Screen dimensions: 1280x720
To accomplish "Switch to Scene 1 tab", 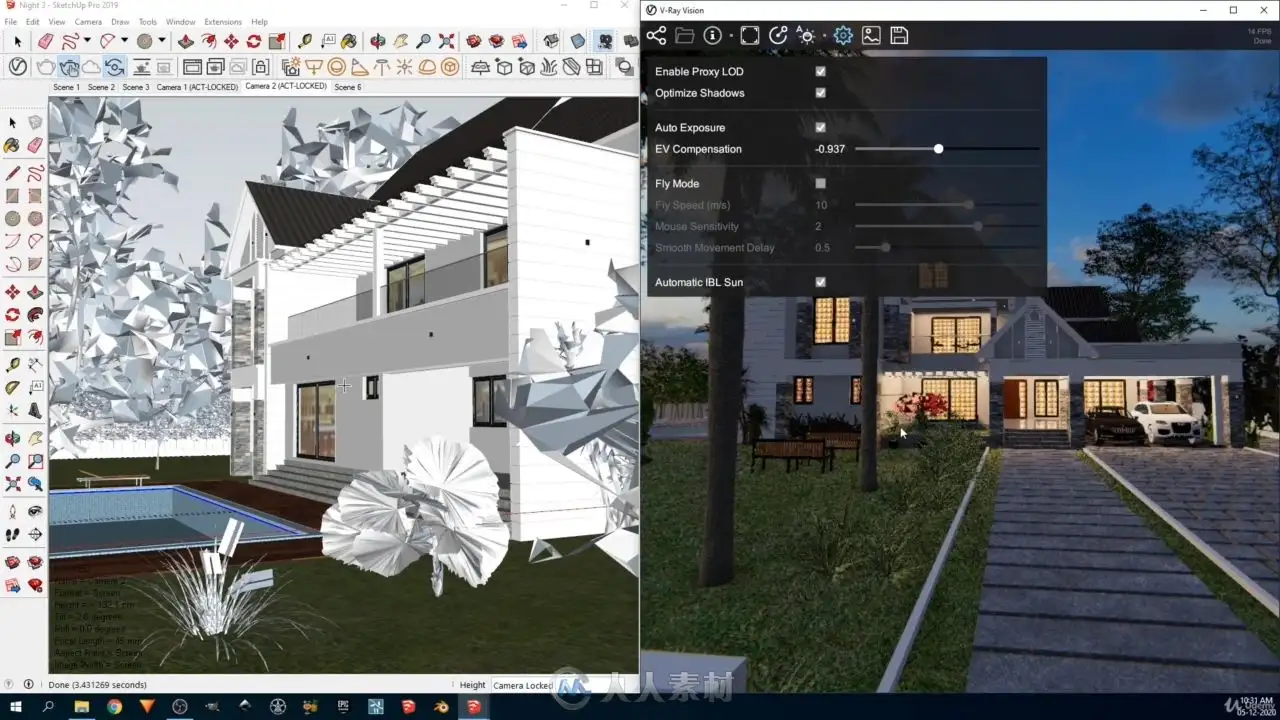I will tap(66, 87).
